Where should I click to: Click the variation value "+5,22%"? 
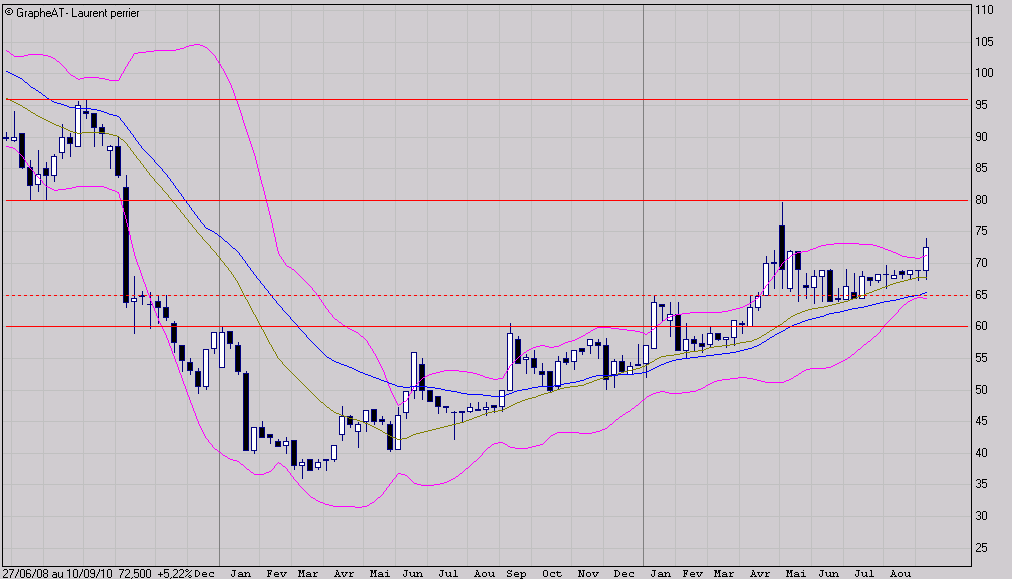click(x=175, y=573)
